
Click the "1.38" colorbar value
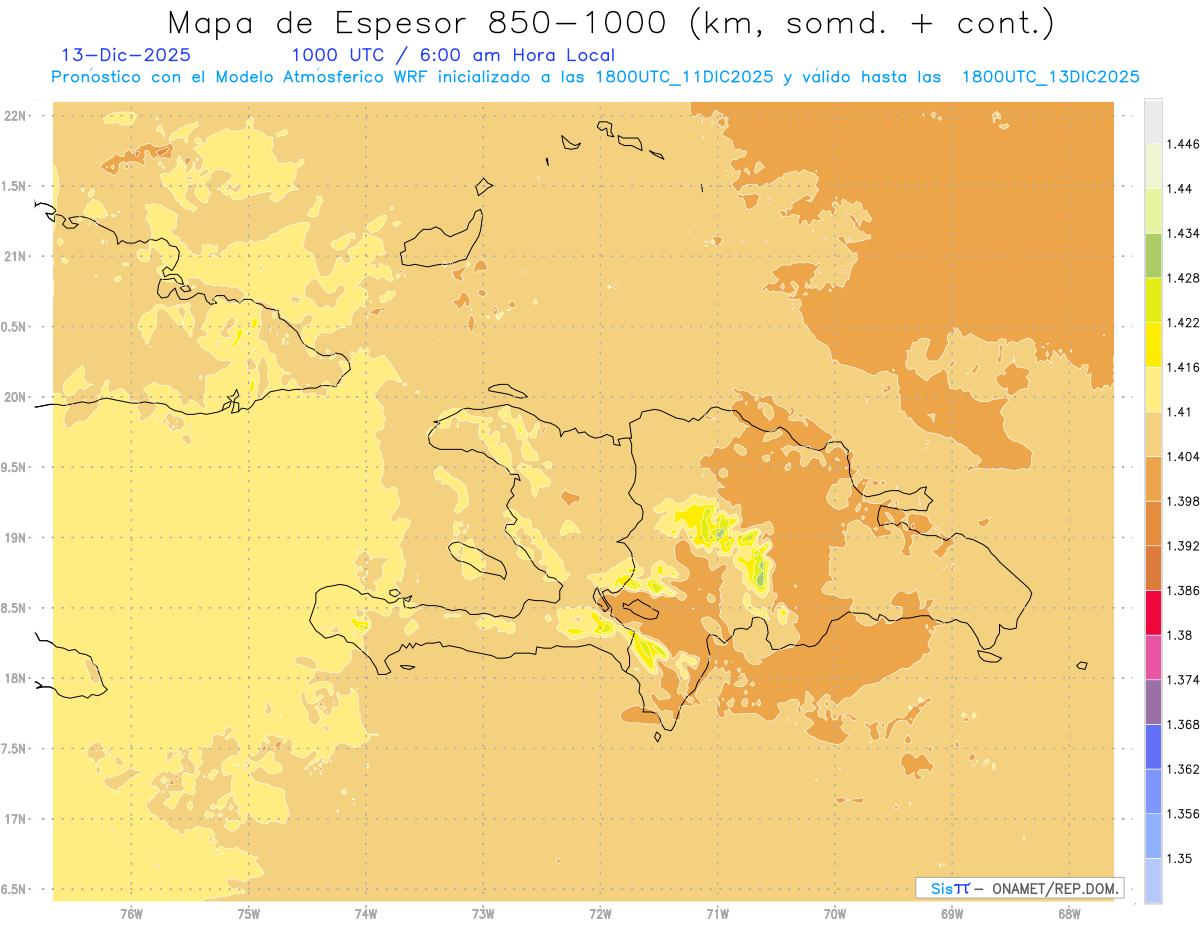click(x=1180, y=635)
